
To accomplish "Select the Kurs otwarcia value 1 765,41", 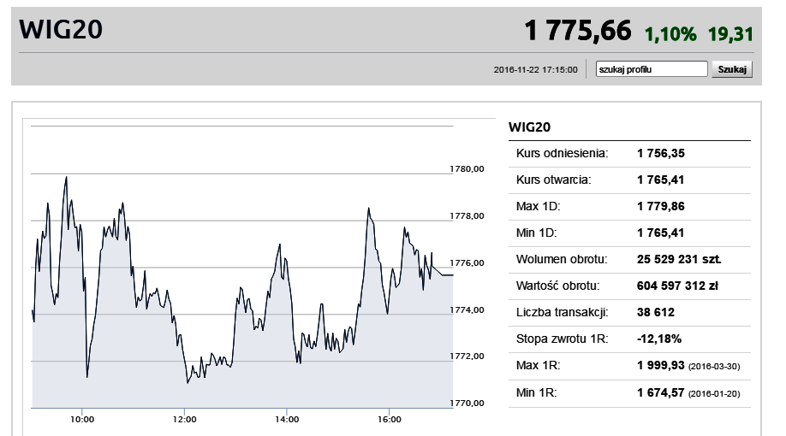I will [x=661, y=180].
